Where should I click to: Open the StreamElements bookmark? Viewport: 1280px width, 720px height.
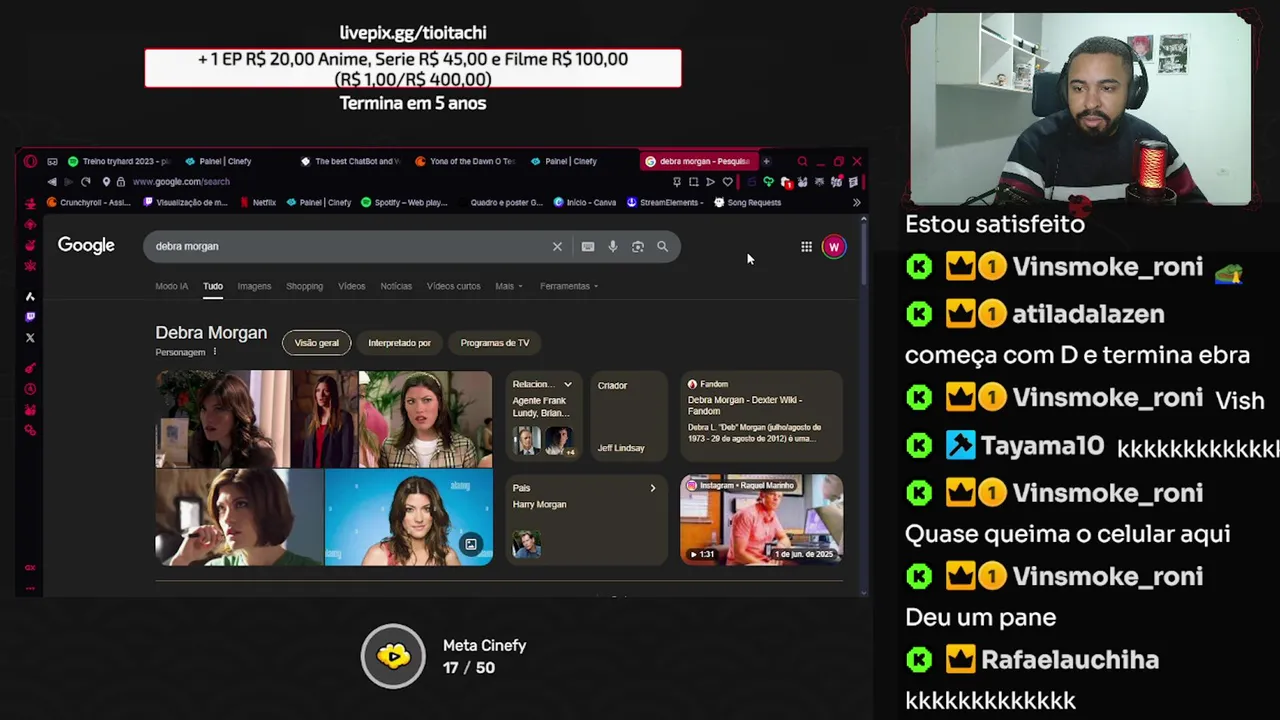pyautogui.click(x=663, y=202)
